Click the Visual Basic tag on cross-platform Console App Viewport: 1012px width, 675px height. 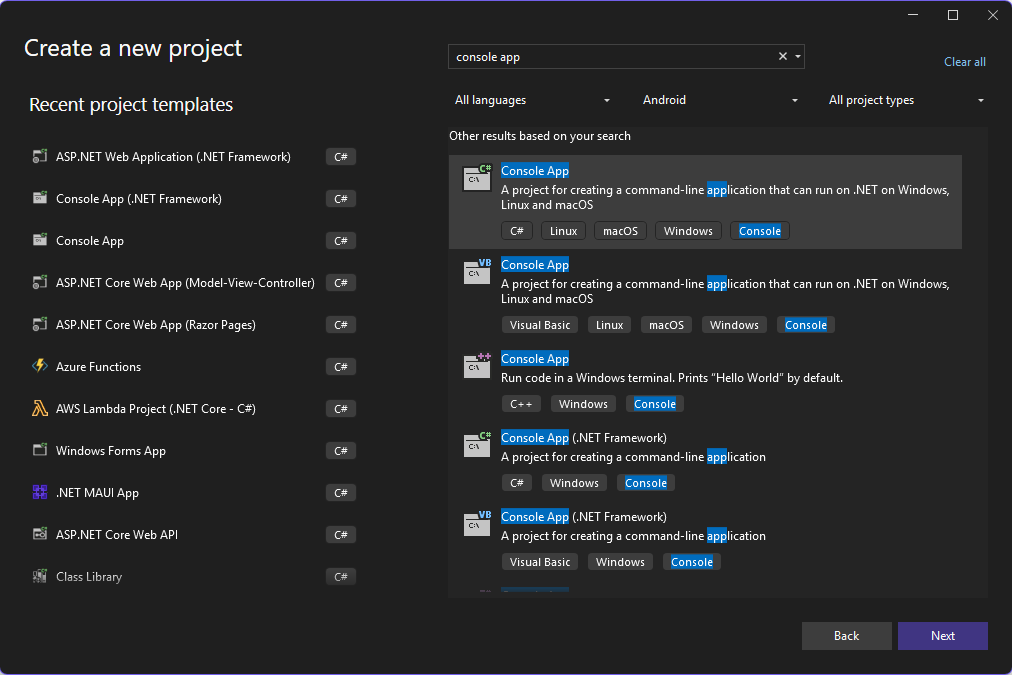click(540, 325)
